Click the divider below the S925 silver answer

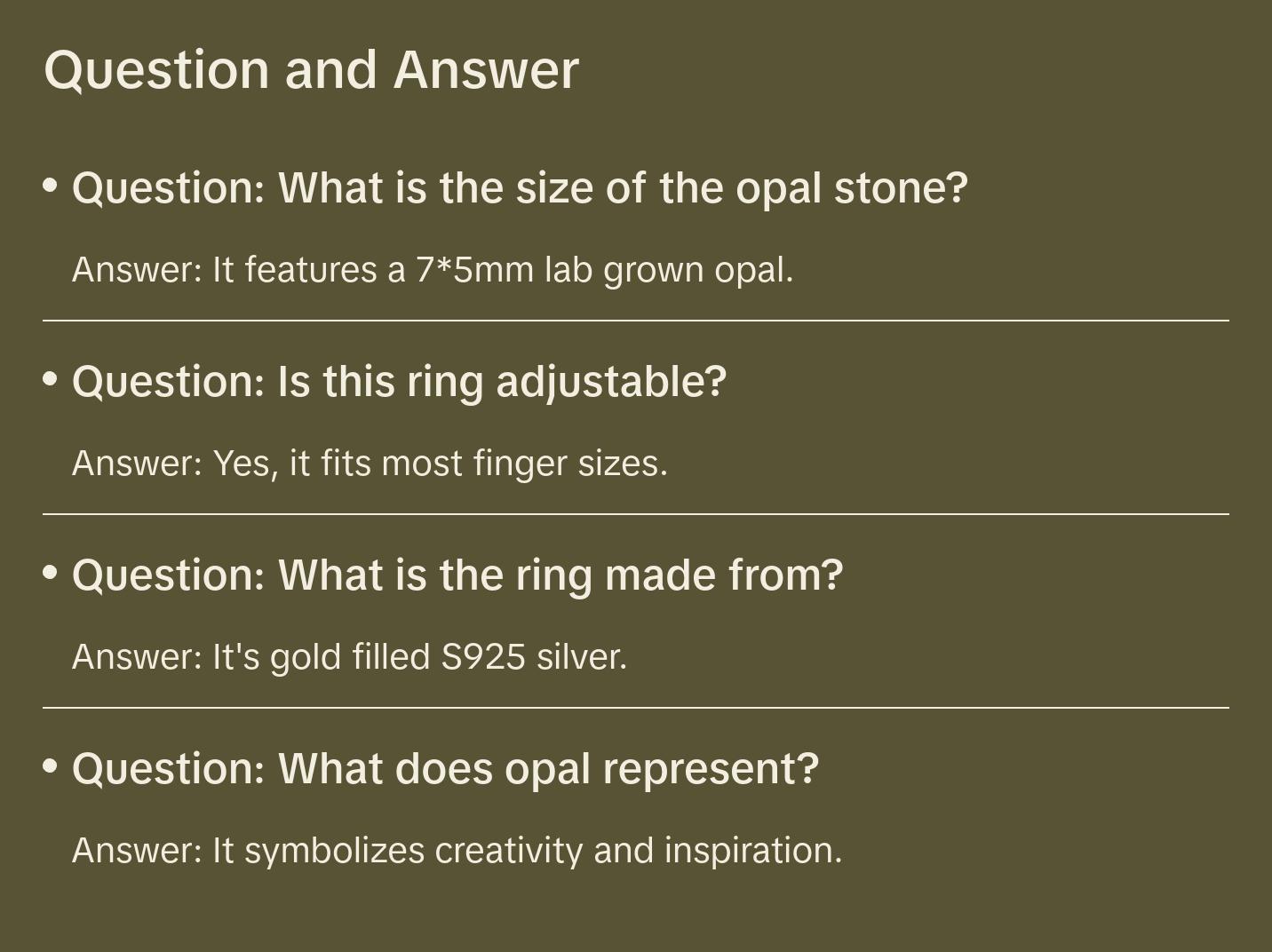tap(635, 708)
